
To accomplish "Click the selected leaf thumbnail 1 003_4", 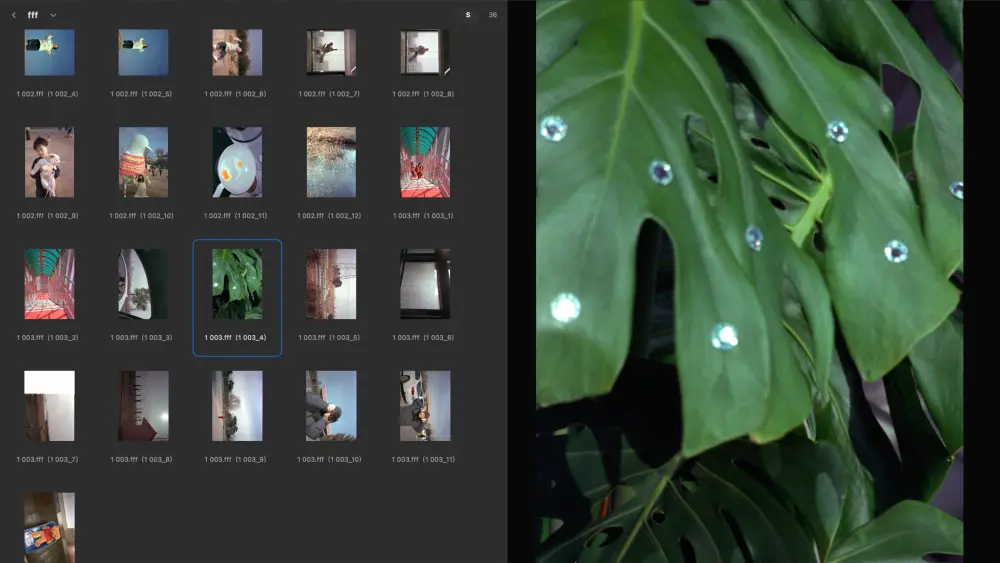I will [237, 284].
